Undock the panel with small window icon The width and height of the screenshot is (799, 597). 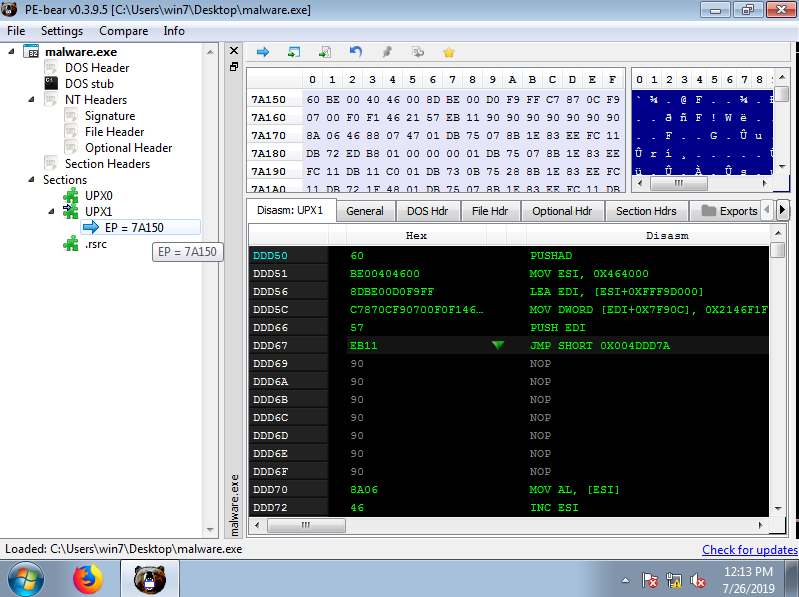pyautogui.click(x=234, y=67)
